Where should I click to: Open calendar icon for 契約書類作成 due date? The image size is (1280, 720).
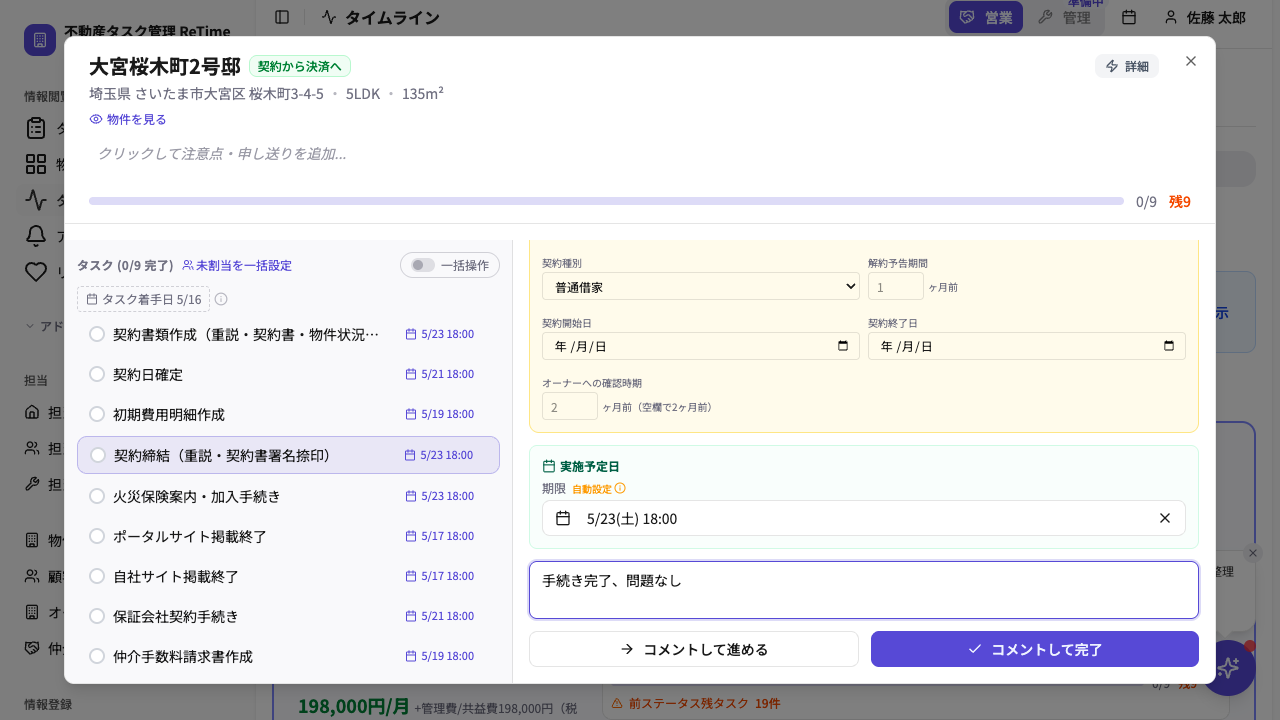[410, 334]
